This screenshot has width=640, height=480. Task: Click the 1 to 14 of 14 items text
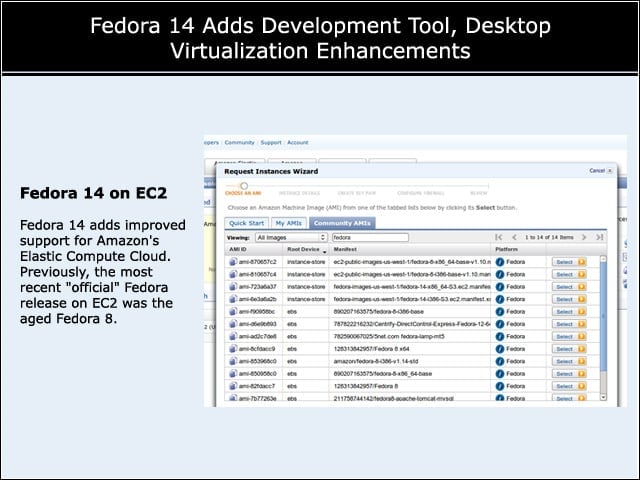click(x=549, y=237)
